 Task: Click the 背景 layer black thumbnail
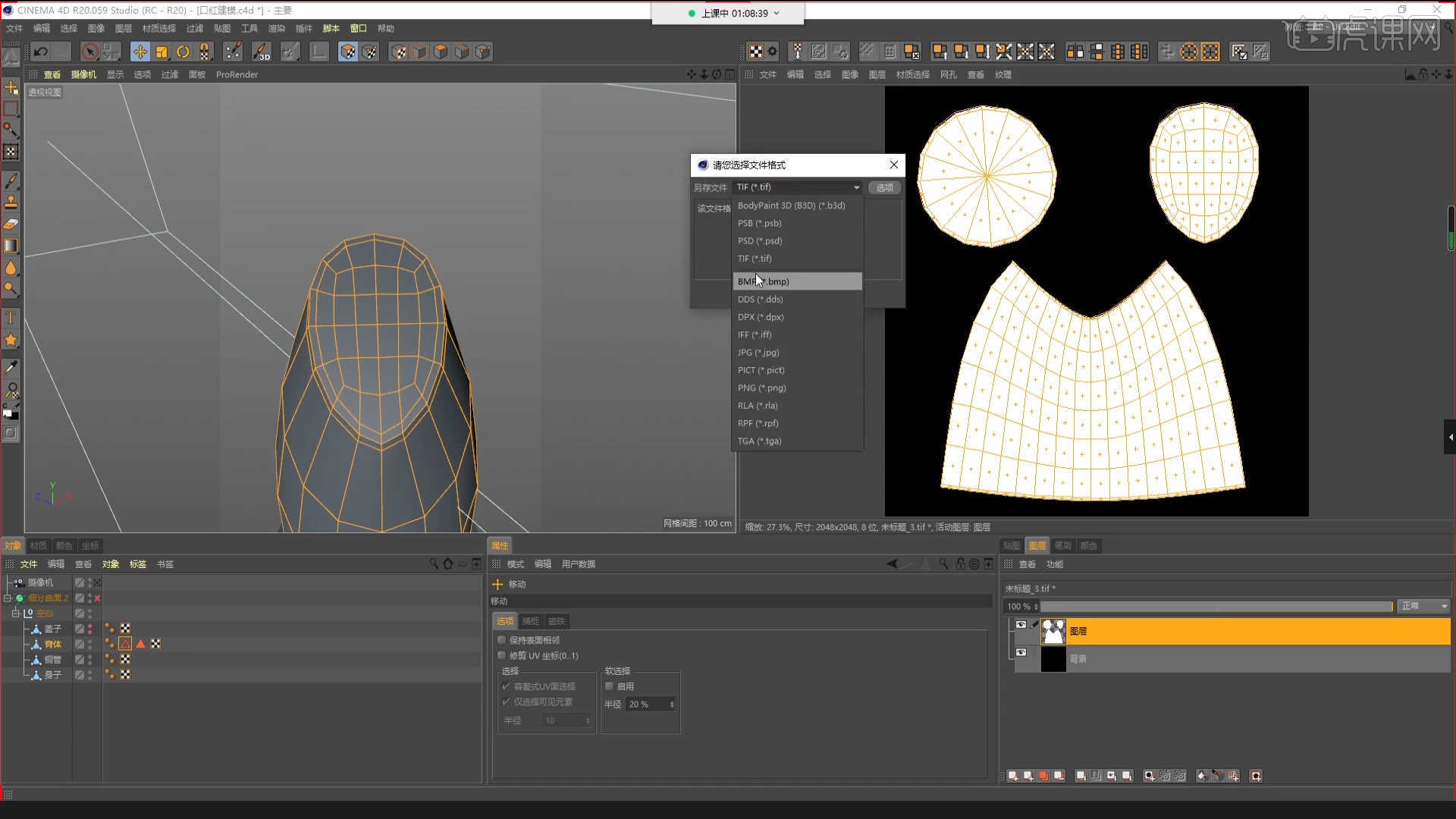pyautogui.click(x=1053, y=658)
